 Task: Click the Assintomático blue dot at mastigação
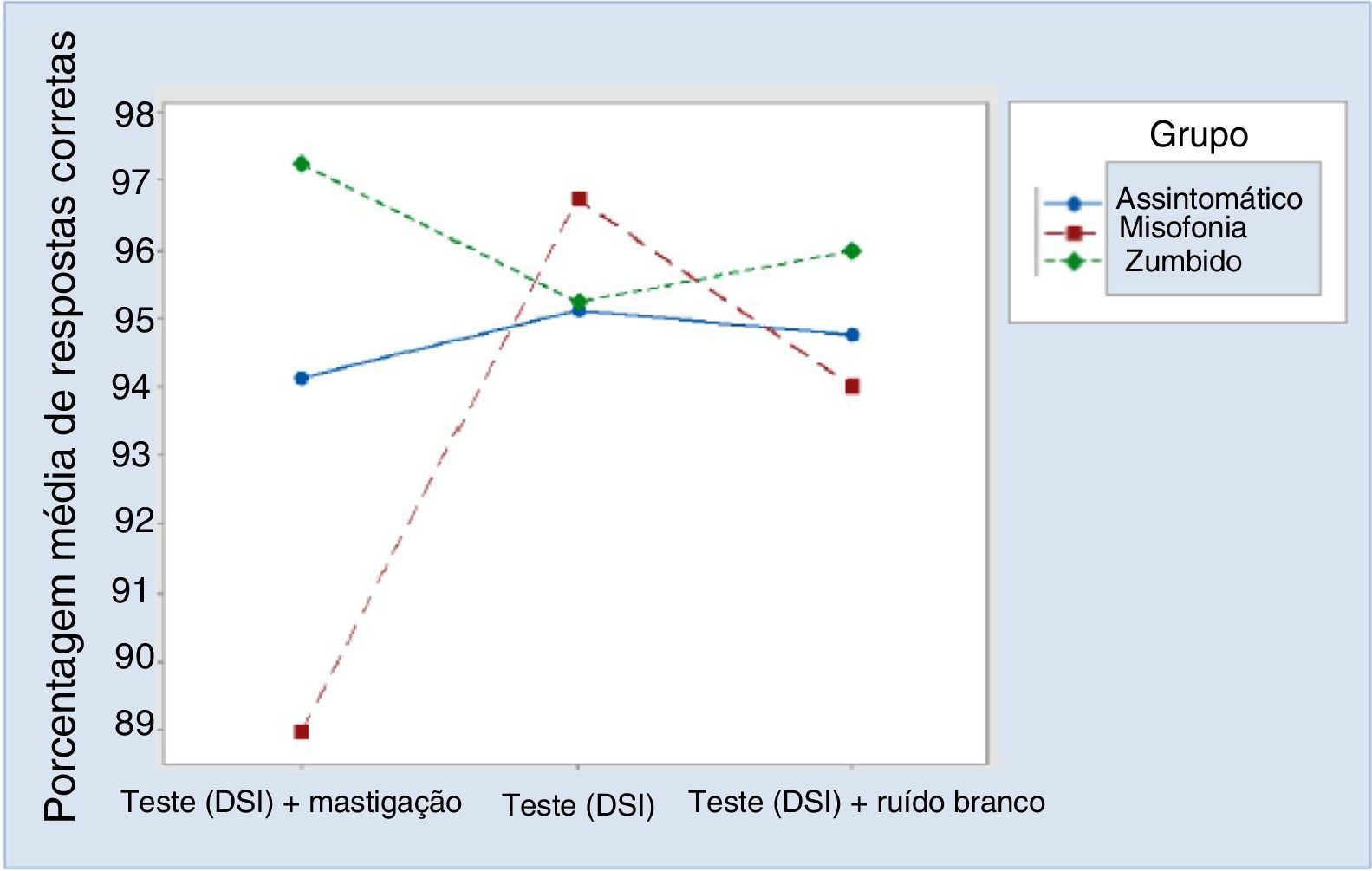(302, 378)
